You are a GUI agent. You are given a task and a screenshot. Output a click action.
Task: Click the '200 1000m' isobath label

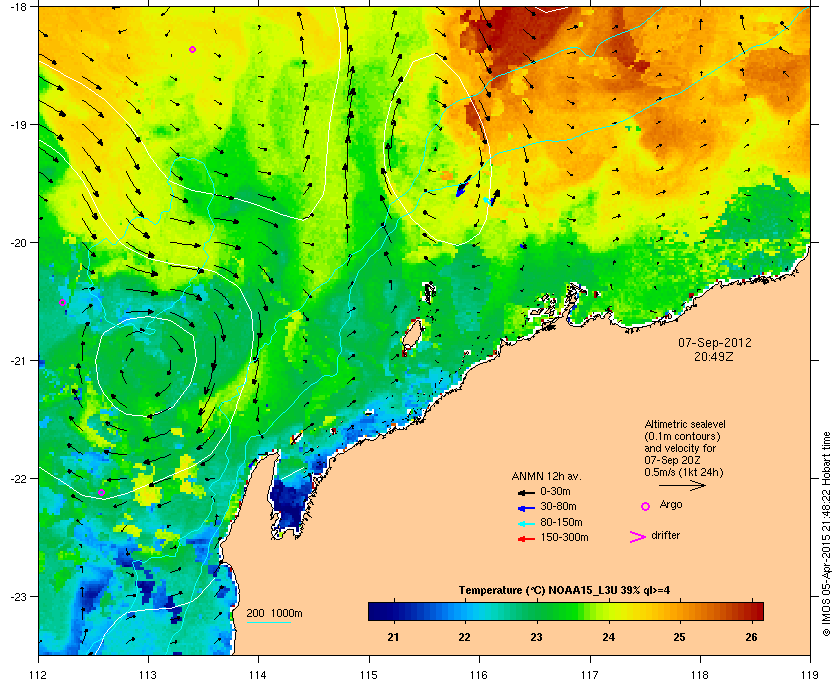tap(275, 614)
